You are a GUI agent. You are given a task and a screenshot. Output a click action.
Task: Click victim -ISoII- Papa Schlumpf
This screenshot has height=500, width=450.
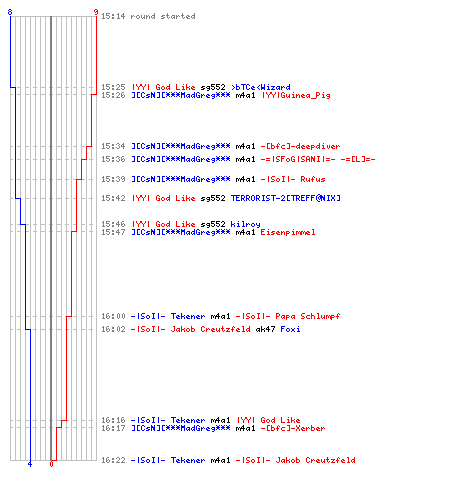coord(288,316)
